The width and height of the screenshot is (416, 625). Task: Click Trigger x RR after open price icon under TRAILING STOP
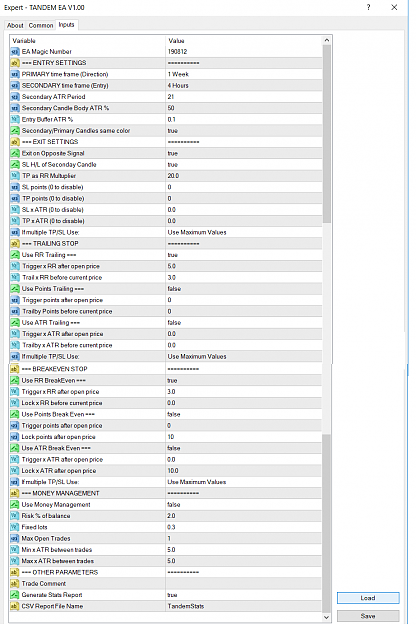pos(15,266)
